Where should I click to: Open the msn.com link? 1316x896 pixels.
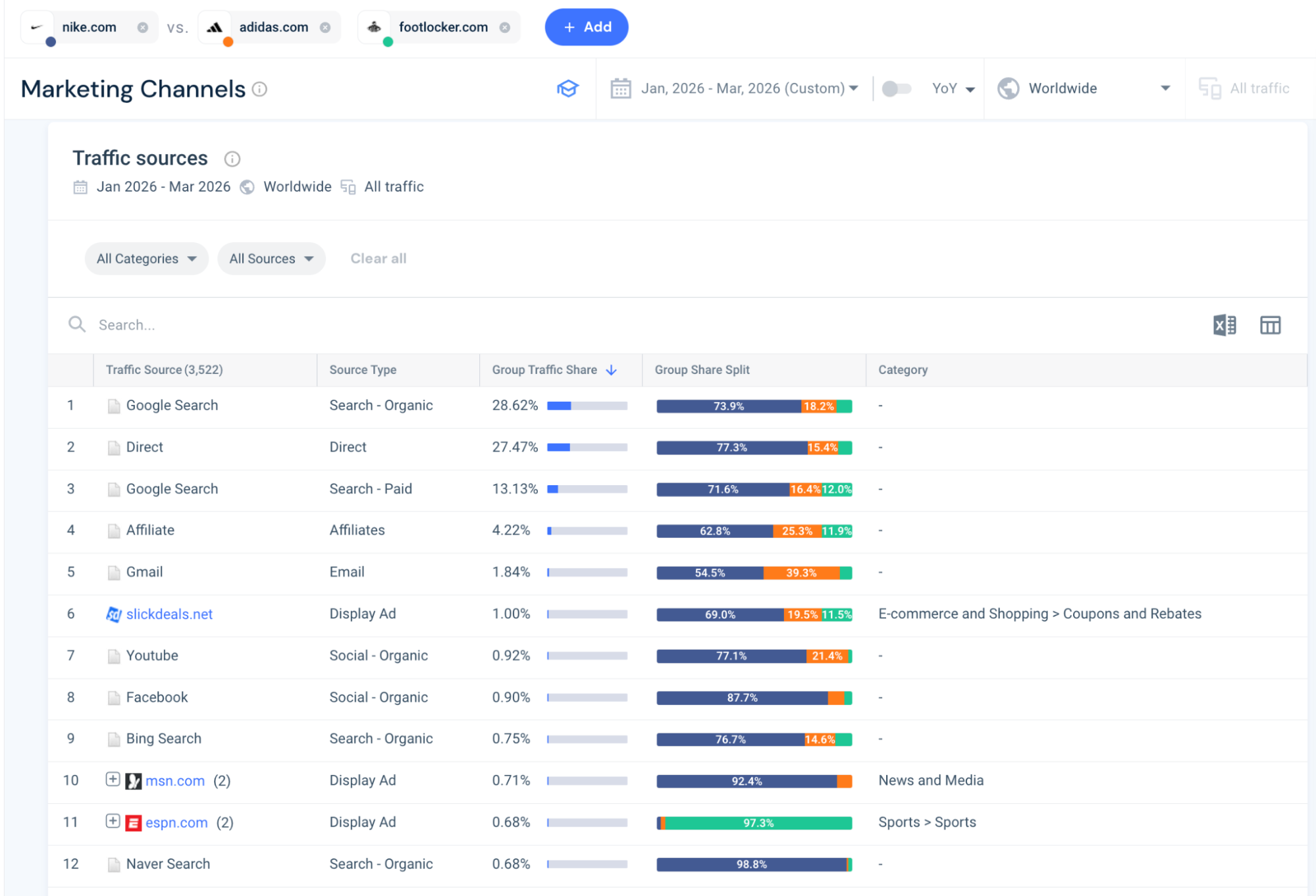(x=175, y=781)
